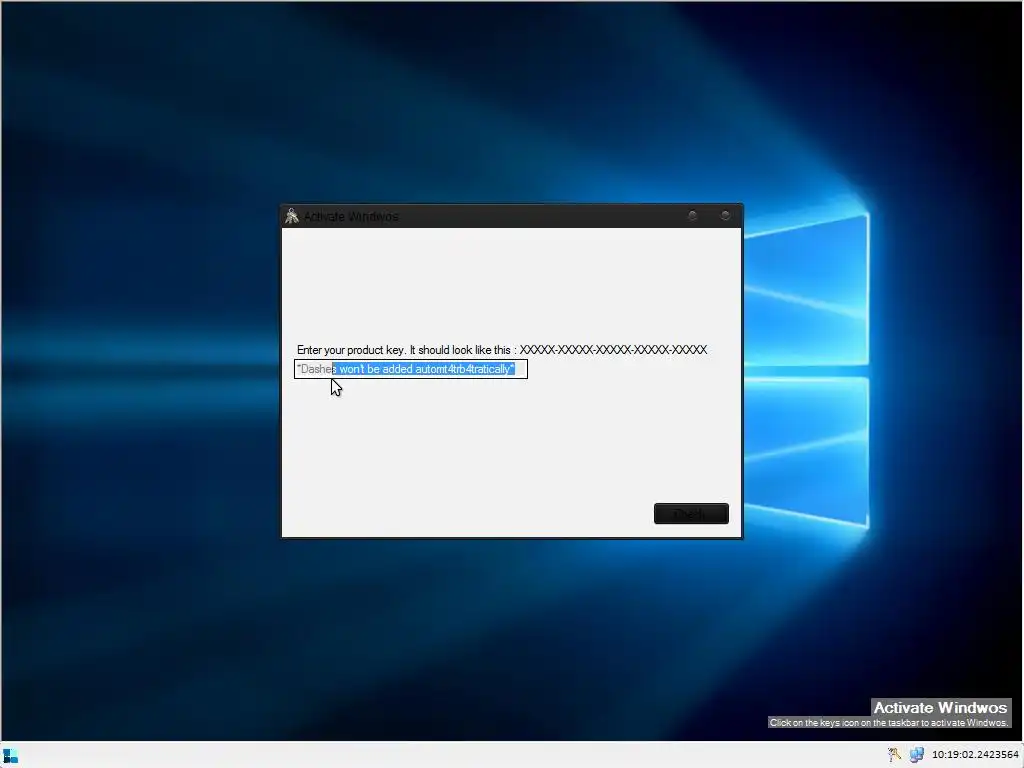Click the keys icon in dialog title bar

292,216
